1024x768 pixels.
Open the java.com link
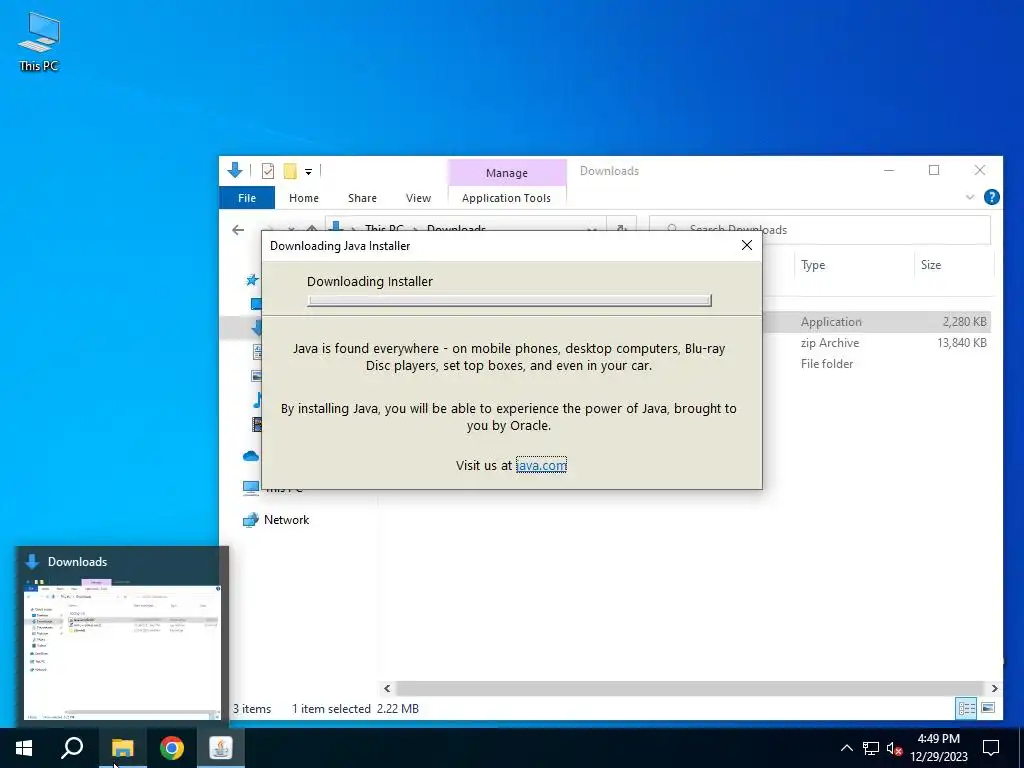[541, 465]
